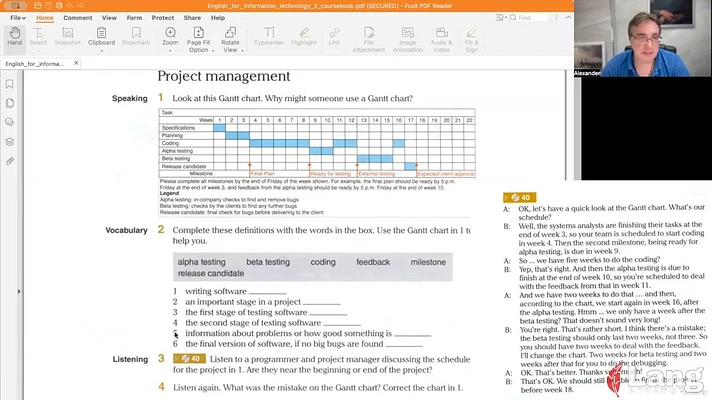The image size is (712, 400).
Task: Expand the Select tool dropdown arrow
Action: pyautogui.click(x=38, y=51)
